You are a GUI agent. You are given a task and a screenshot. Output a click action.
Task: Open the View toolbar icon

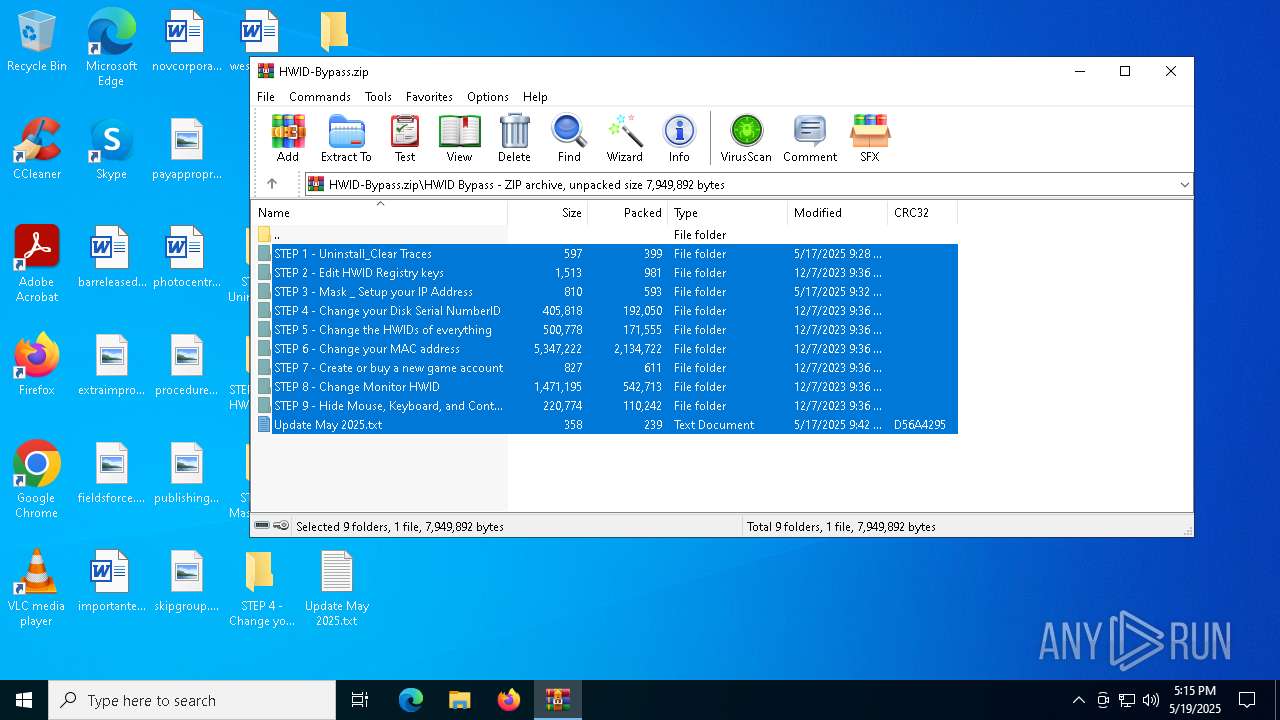pyautogui.click(x=459, y=139)
